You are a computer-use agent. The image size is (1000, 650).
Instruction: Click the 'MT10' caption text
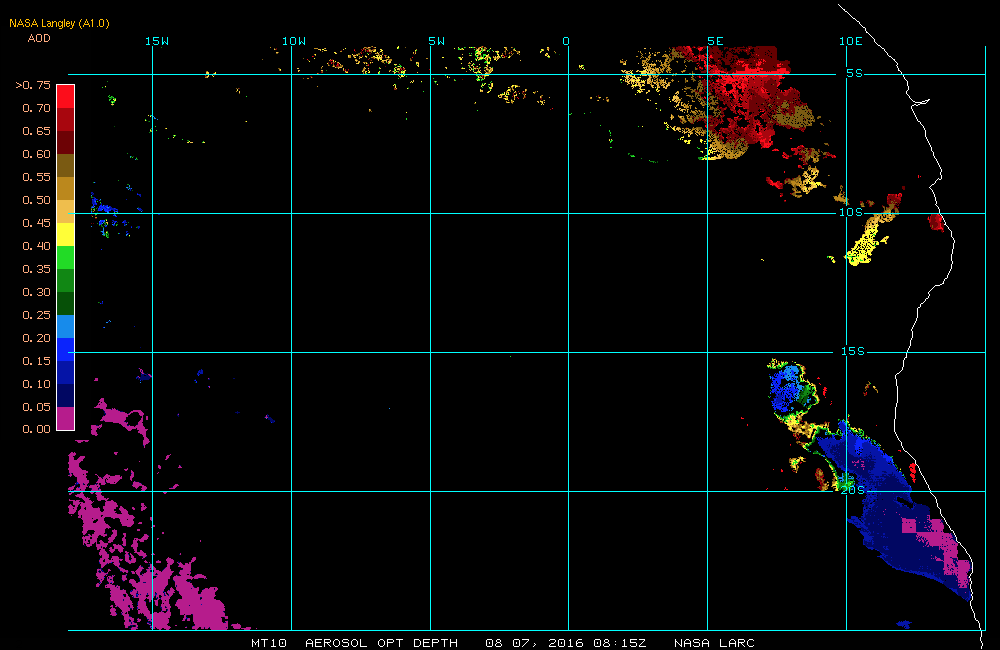[269, 643]
